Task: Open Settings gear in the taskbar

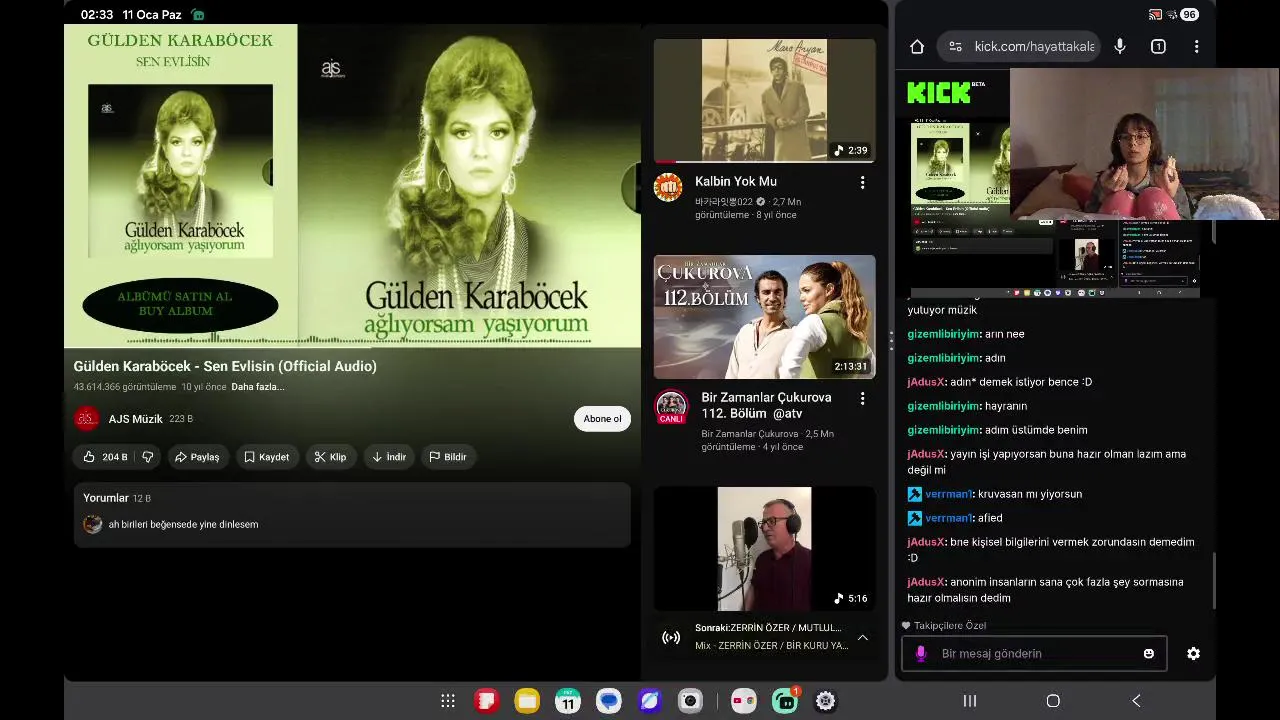Action: coord(825,701)
